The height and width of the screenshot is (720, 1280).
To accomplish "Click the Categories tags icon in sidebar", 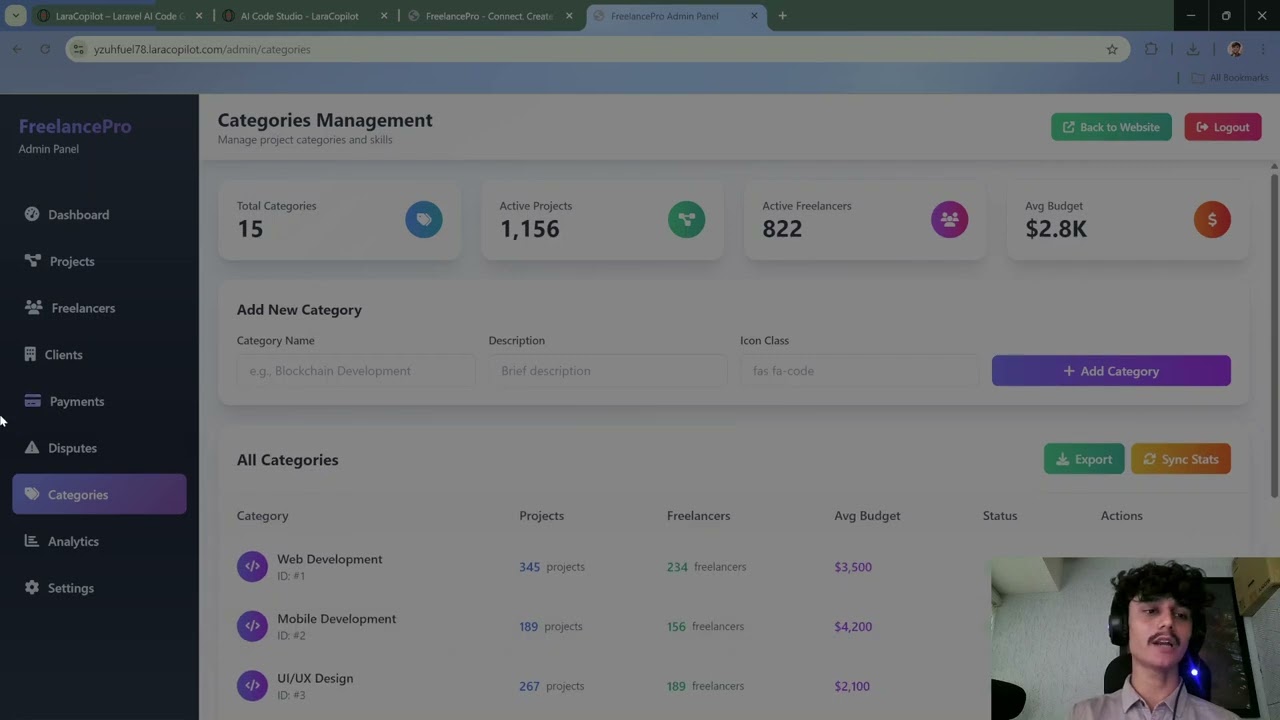I will click(32, 494).
